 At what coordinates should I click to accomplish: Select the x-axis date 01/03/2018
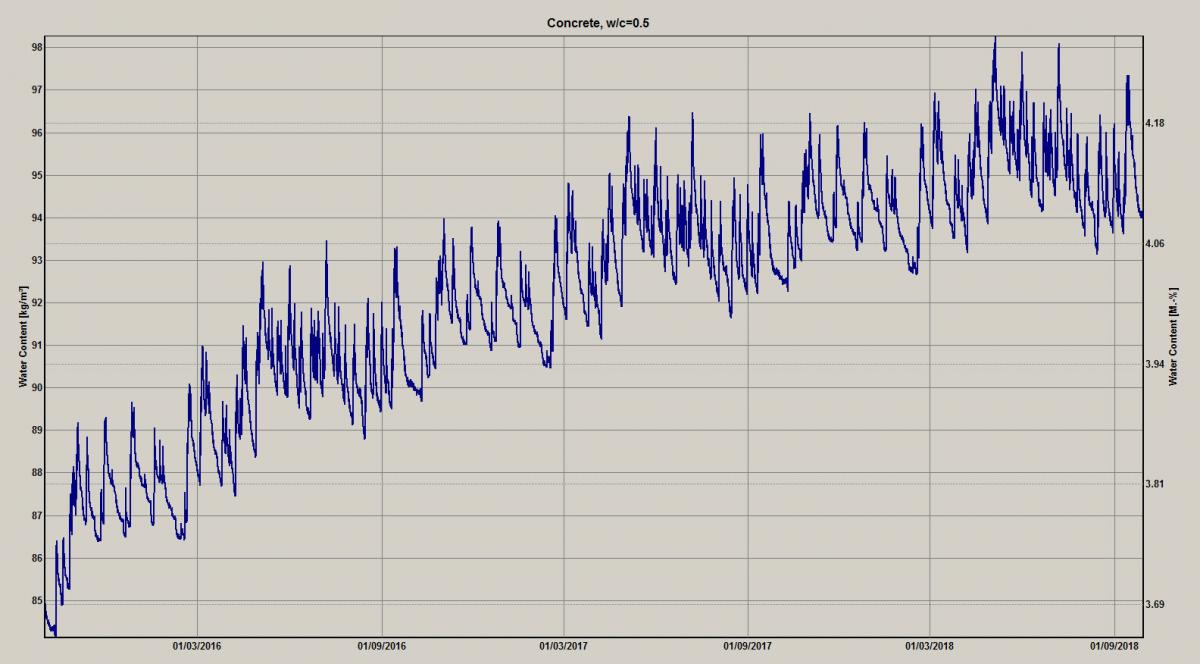(929, 647)
